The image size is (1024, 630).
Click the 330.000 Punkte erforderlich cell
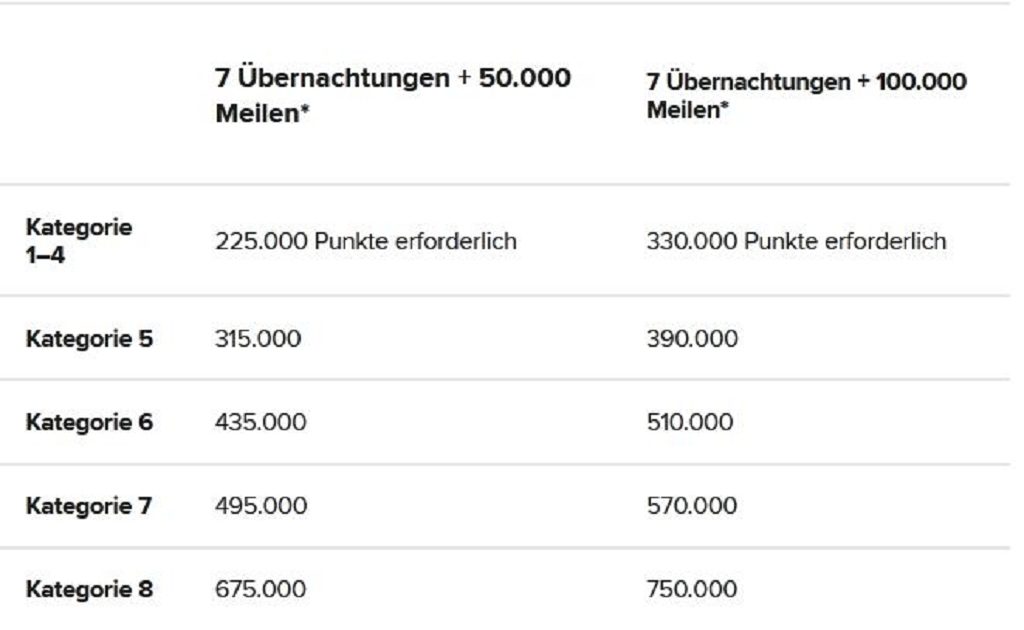[x=796, y=241]
